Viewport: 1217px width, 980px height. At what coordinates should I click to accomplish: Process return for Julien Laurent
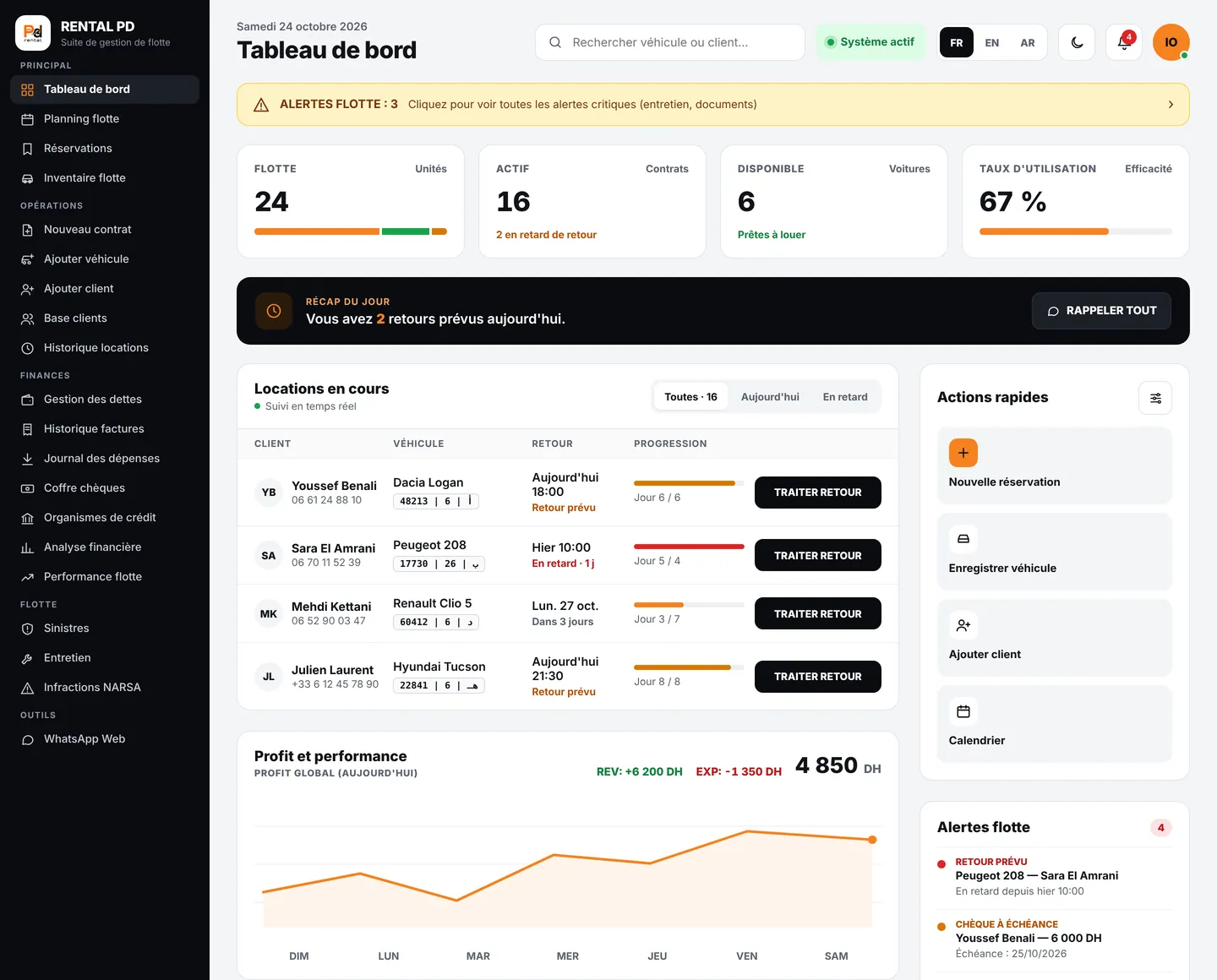818,677
